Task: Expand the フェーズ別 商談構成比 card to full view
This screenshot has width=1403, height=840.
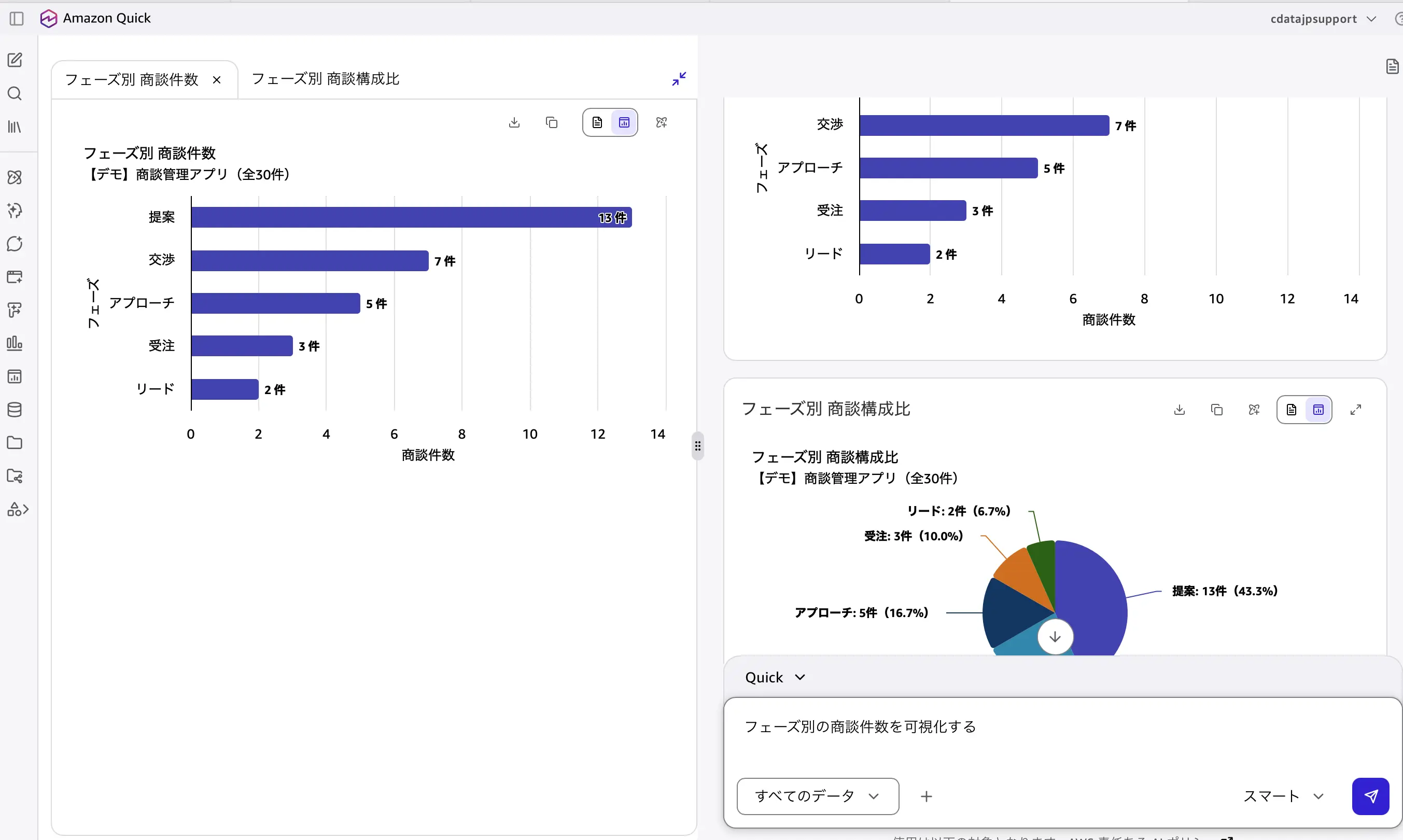Action: pyautogui.click(x=1355, y=409)
